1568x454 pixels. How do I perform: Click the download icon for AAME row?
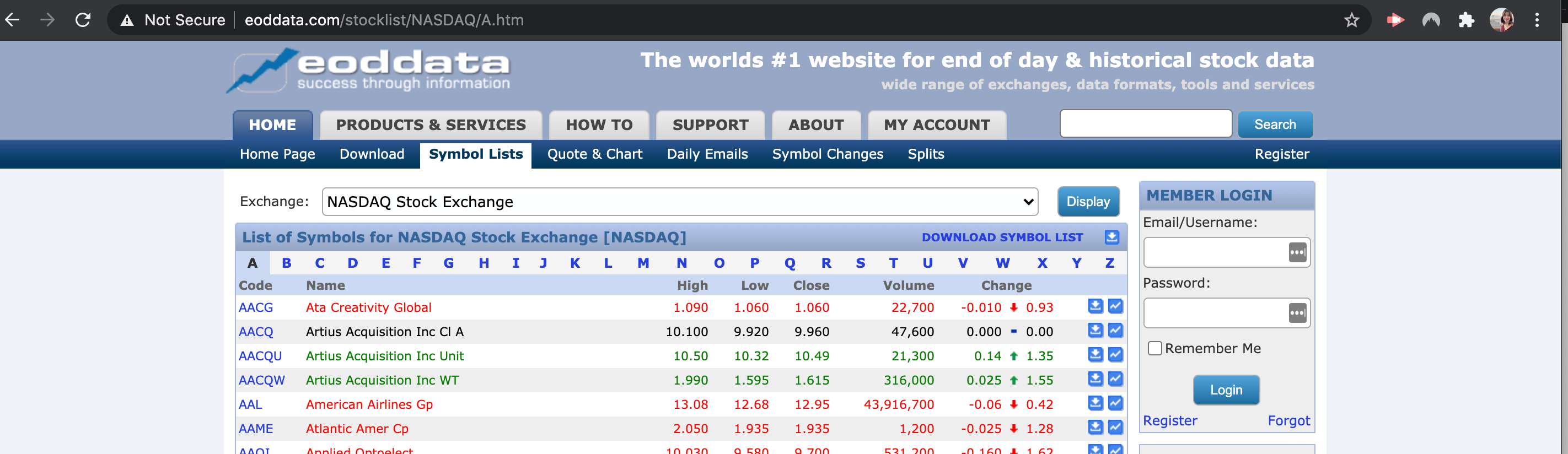click(1095, 428)
